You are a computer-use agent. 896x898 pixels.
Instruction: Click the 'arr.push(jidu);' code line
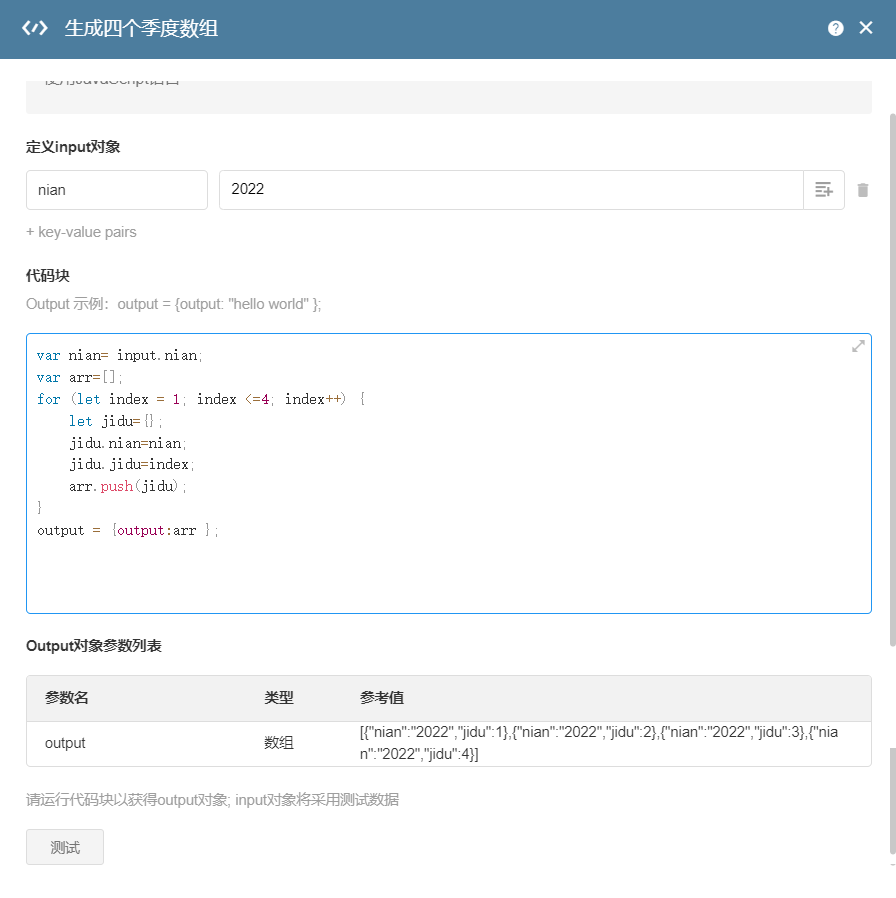point(128,486)
